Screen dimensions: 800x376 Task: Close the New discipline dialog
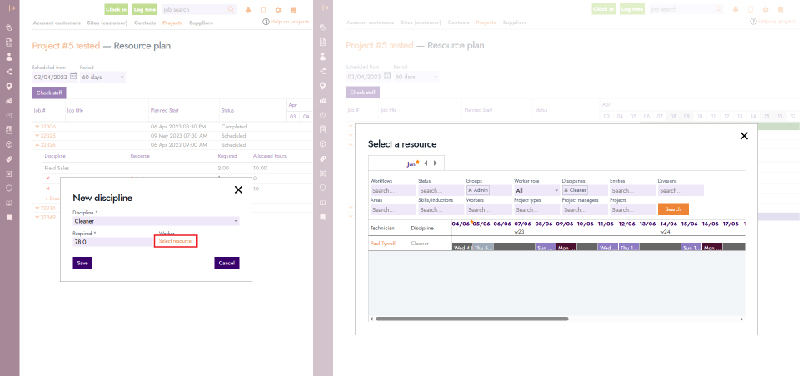click(x=238, y=190)
